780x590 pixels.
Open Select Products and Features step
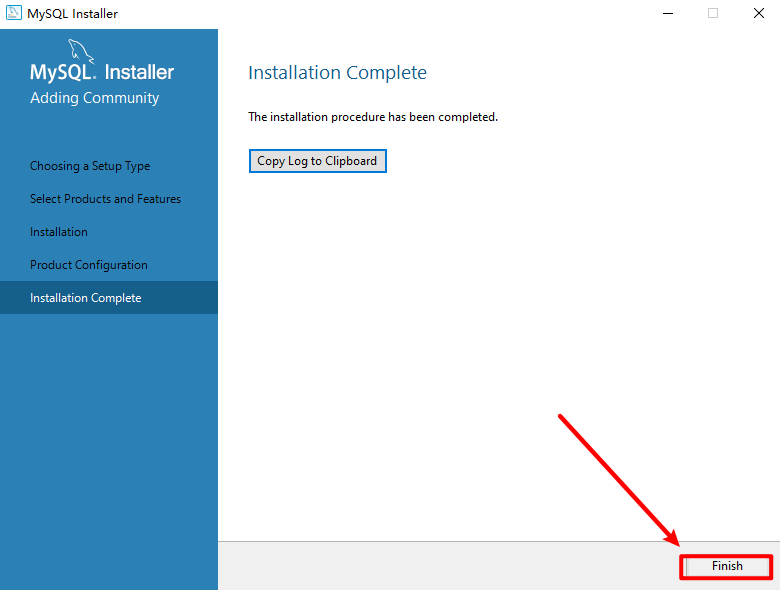[x=105, y=199]
